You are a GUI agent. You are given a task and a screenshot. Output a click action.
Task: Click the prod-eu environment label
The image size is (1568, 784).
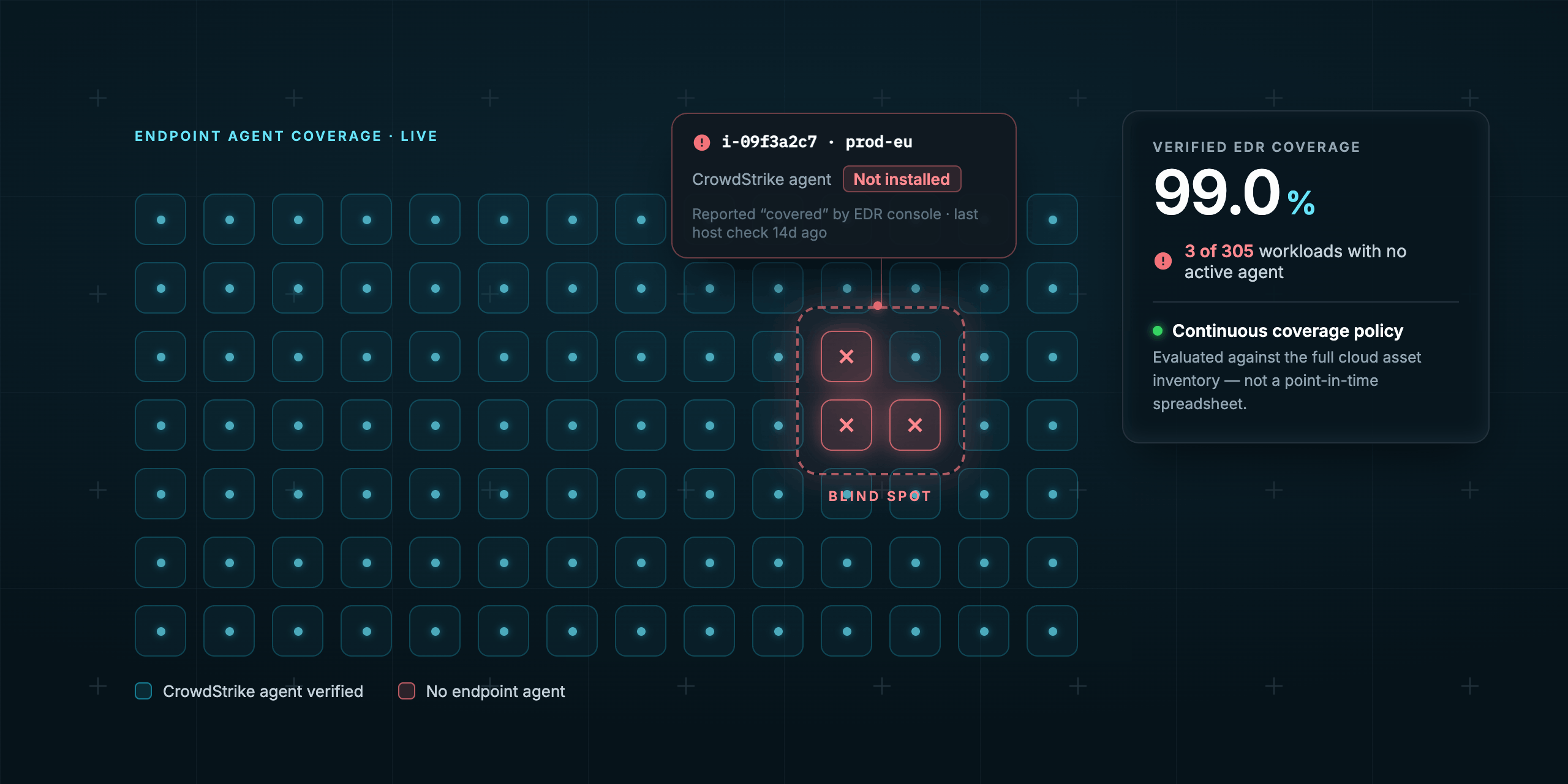pyautogui.click(x=879, y=142)
